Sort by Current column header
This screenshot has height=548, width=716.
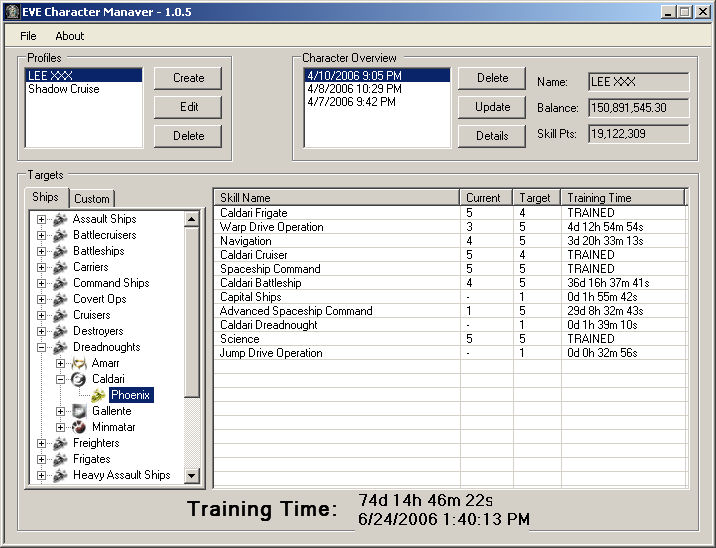486,198
